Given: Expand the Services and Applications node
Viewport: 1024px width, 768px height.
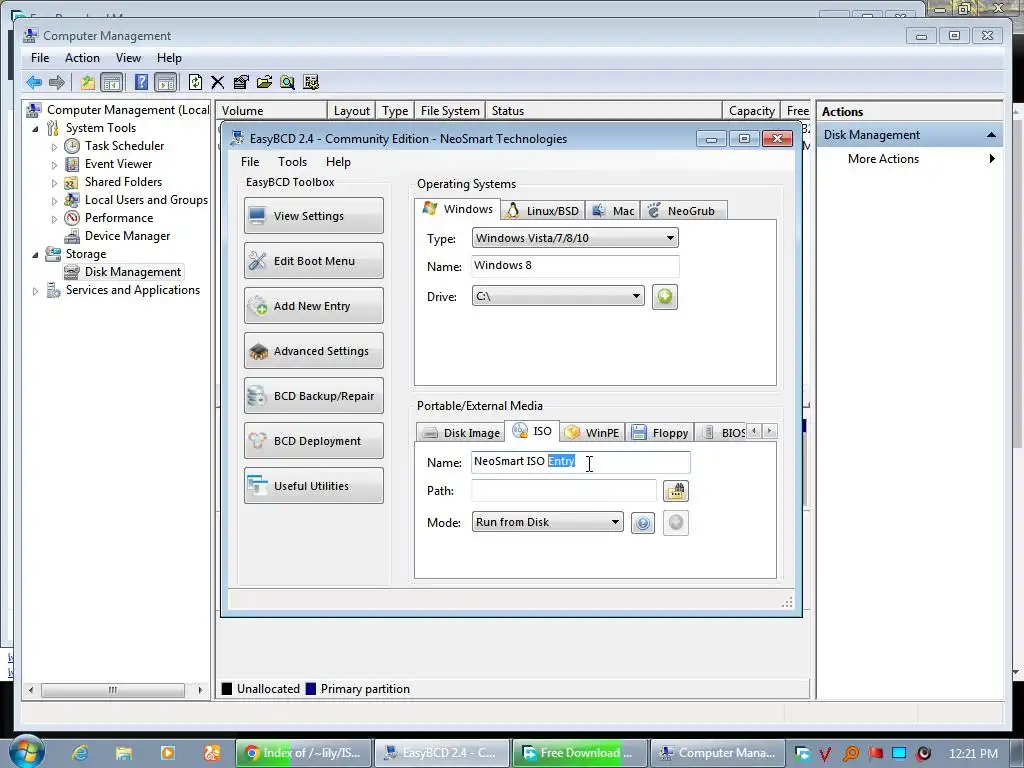Looking at the screenshot, I should 35,291.
